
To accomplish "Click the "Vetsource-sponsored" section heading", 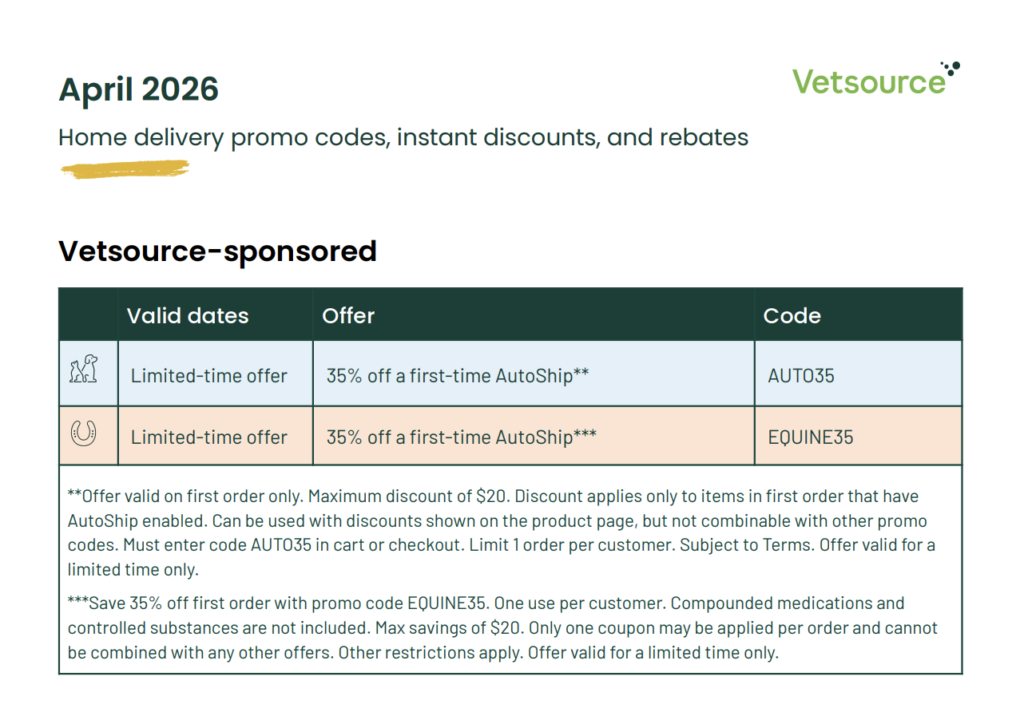I will [x=217, y=250].
